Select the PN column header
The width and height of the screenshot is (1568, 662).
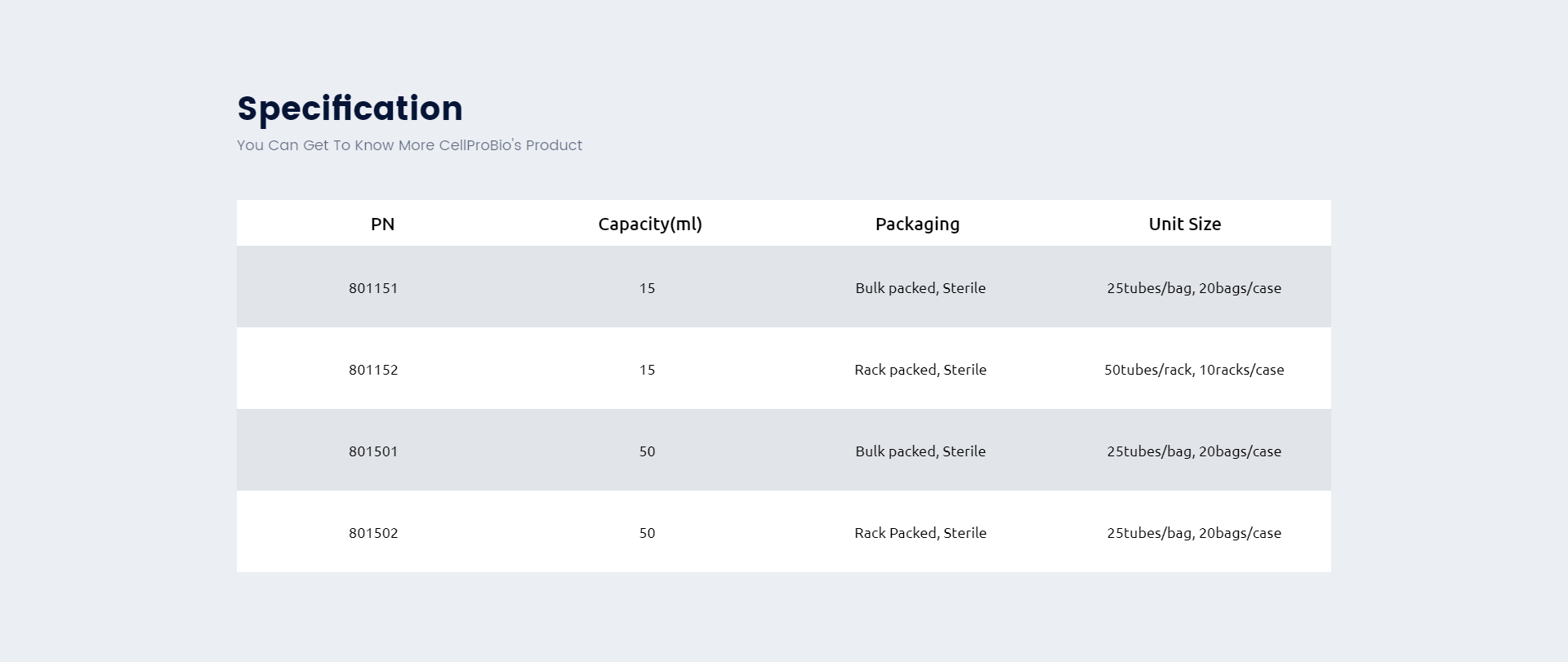[383, 224]
